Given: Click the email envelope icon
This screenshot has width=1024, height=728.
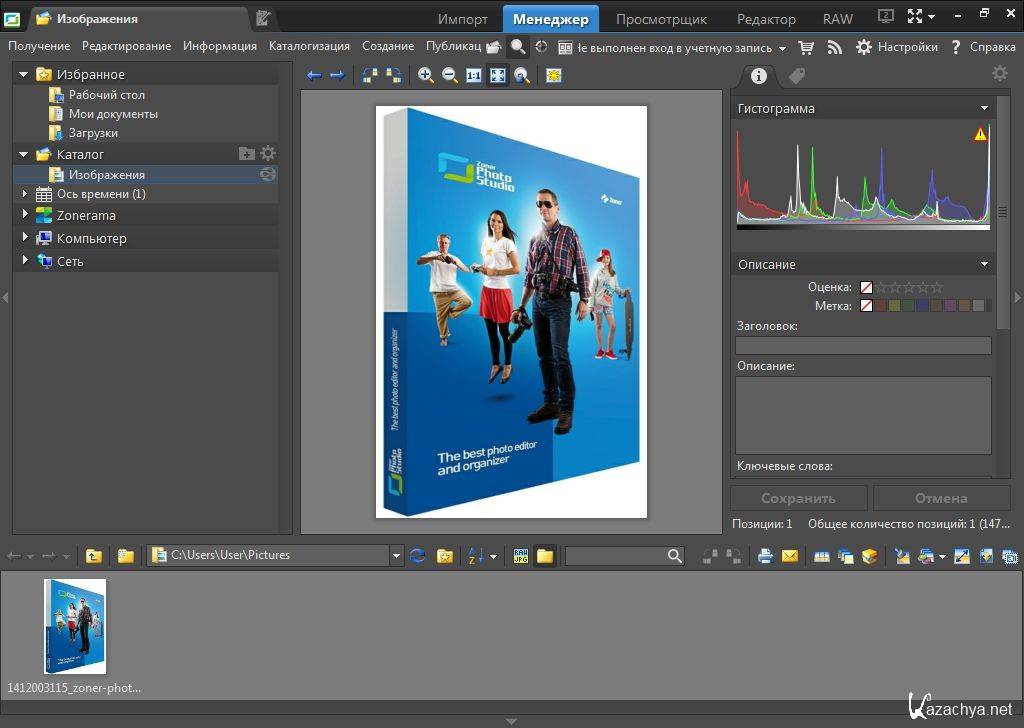Looking at the screenshot, I should [x=790, y=556].
